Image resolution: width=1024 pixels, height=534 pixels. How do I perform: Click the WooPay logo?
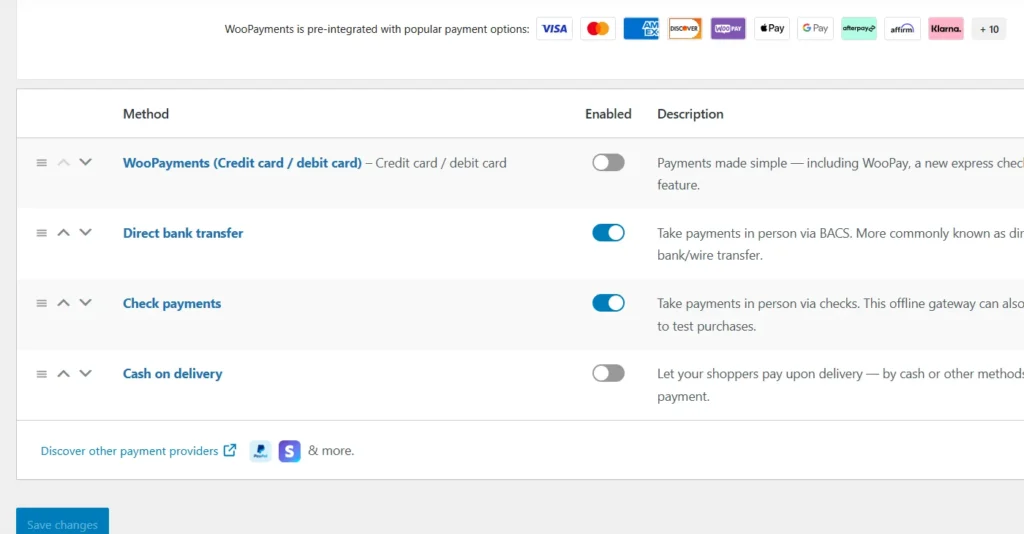point(728,29)
